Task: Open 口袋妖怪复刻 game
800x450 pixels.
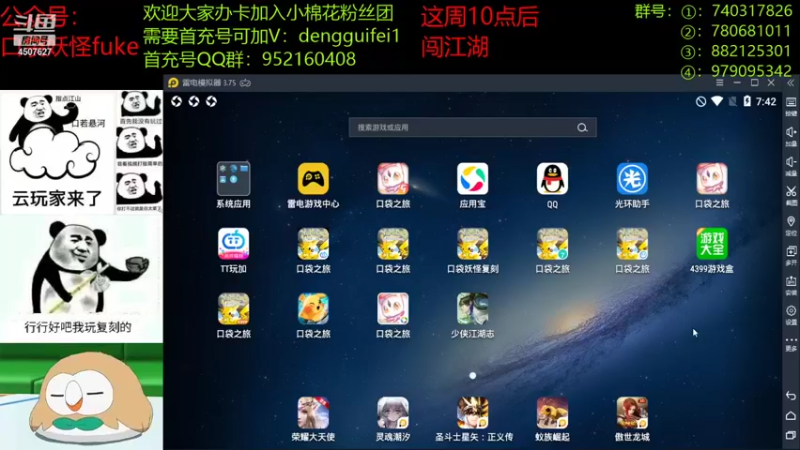Action: [472, 244]
